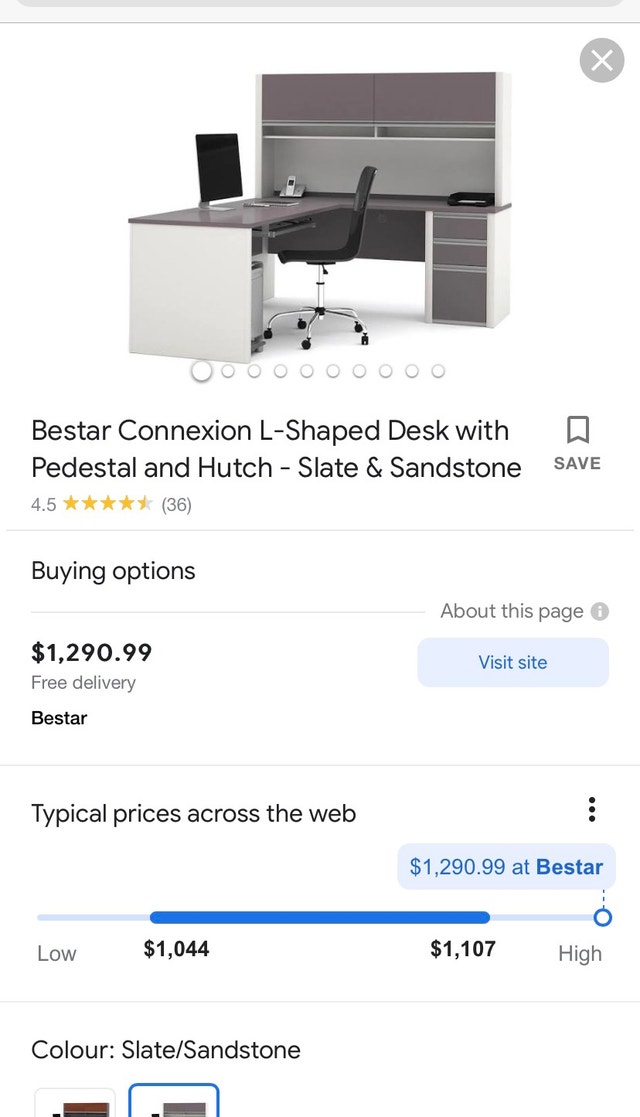Image resolution: width=640 pixels, height=1117 pixels.
Task: Dismiss the product overlay with the X icon
Action: (x=601, y=60)
